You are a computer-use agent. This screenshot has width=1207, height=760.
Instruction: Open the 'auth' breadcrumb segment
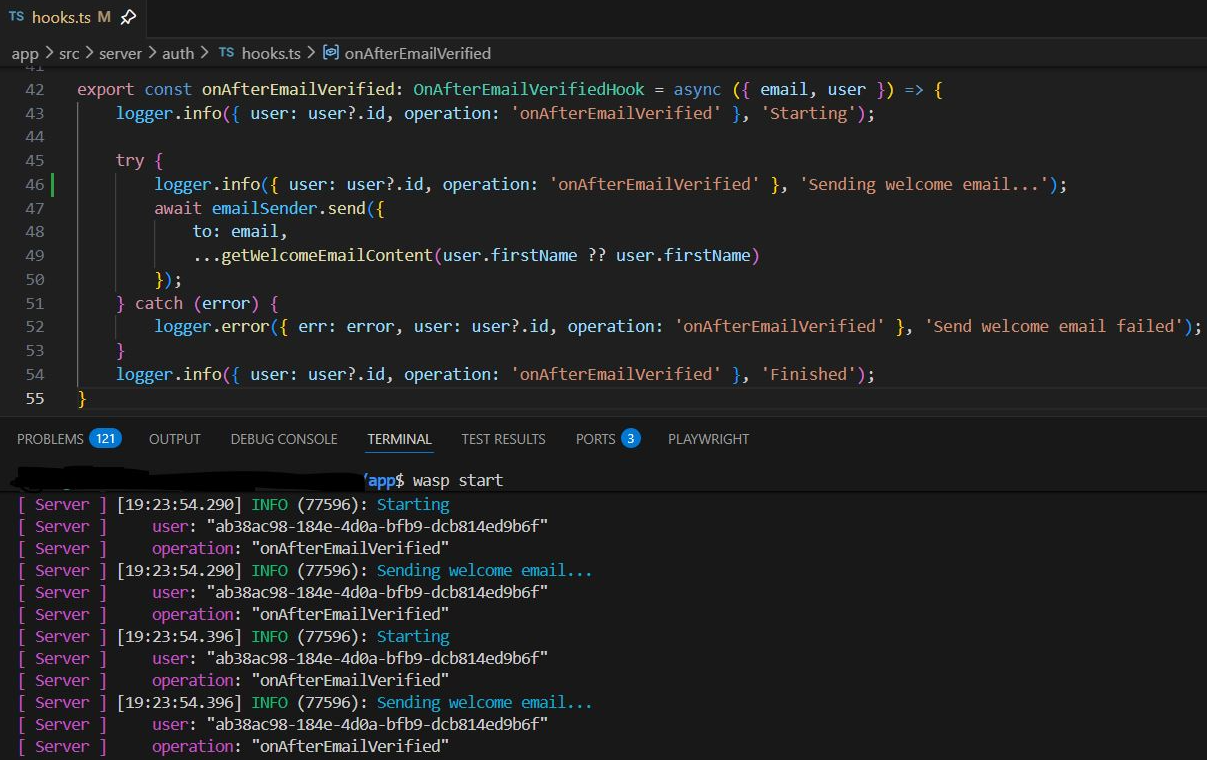[178, 53]
